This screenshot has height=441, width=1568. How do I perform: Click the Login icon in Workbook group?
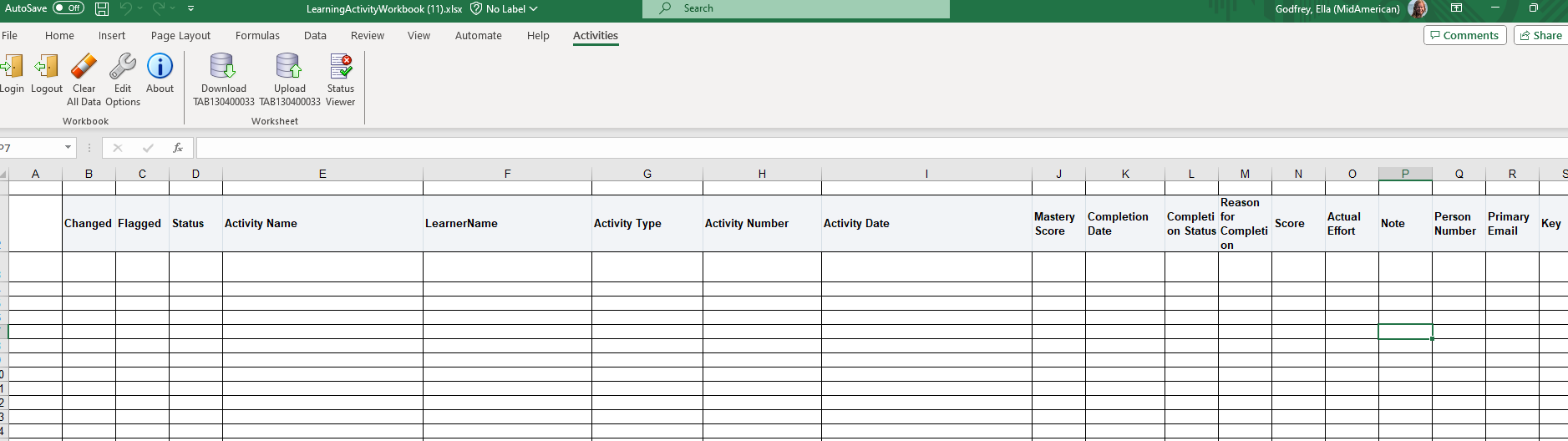(x=12, y=66)
